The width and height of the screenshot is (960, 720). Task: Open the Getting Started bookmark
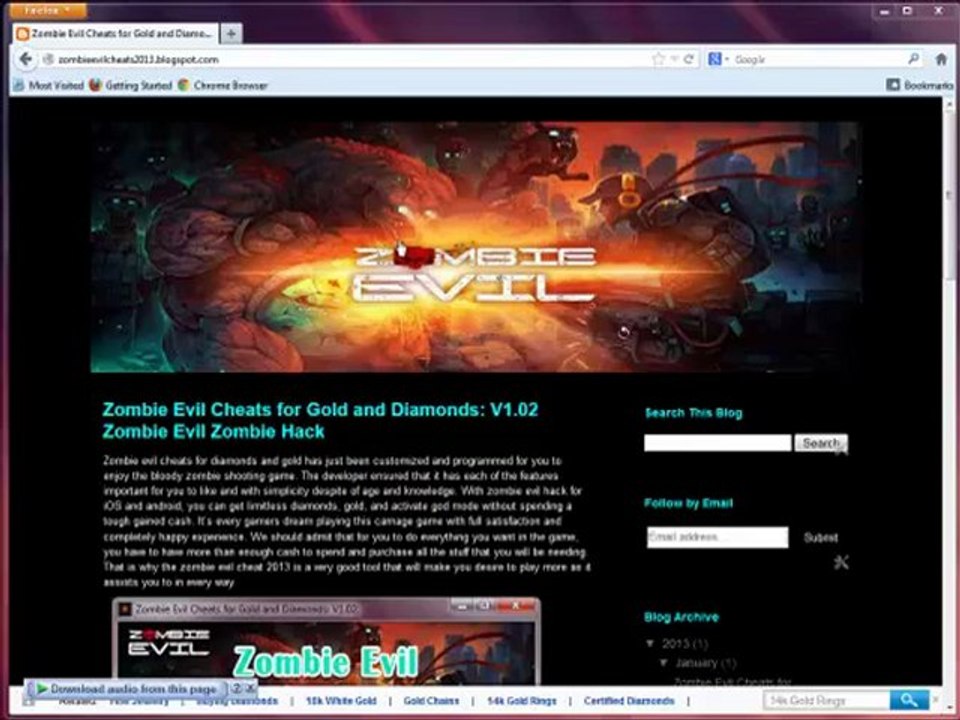pos(130,85)
